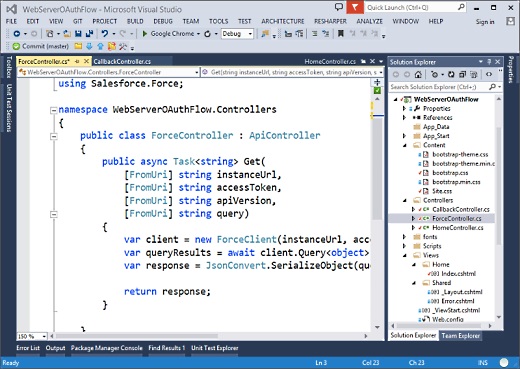Click the Open File icon
520x369 pixels.
67,34
